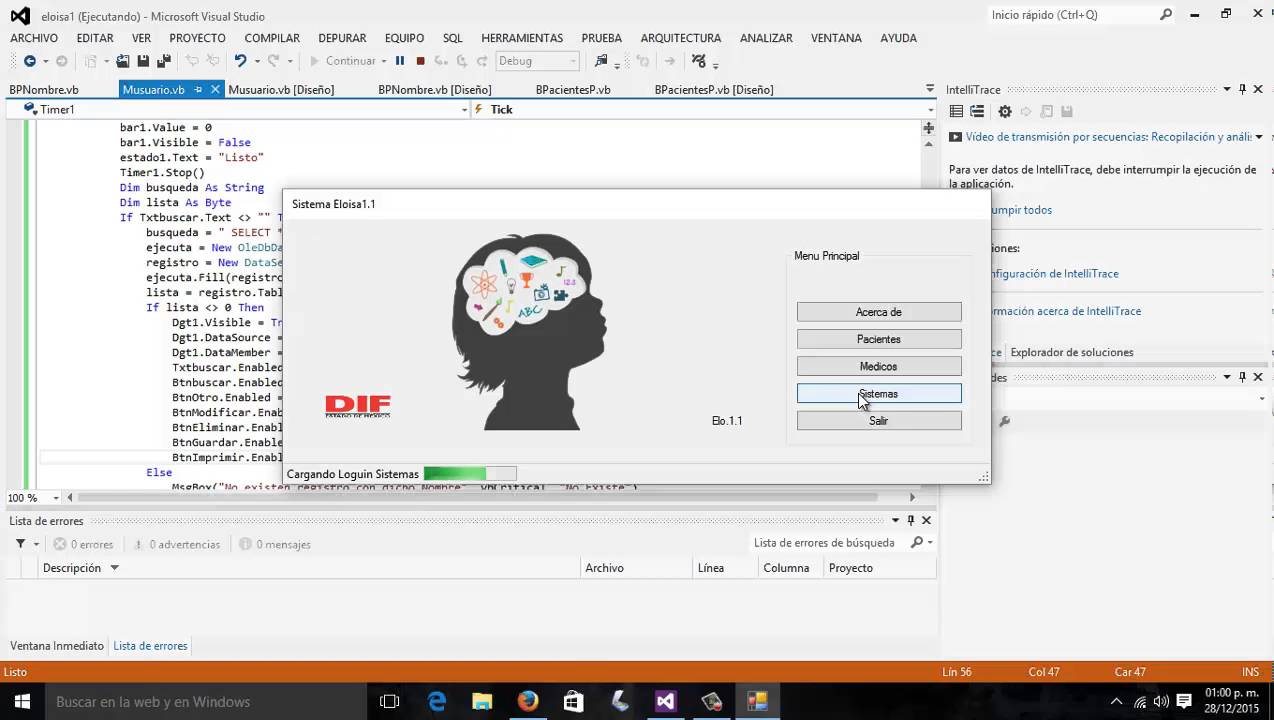Stop debugging with the red square
This screenshot has width=1274, height=720.
click(420, 61)
